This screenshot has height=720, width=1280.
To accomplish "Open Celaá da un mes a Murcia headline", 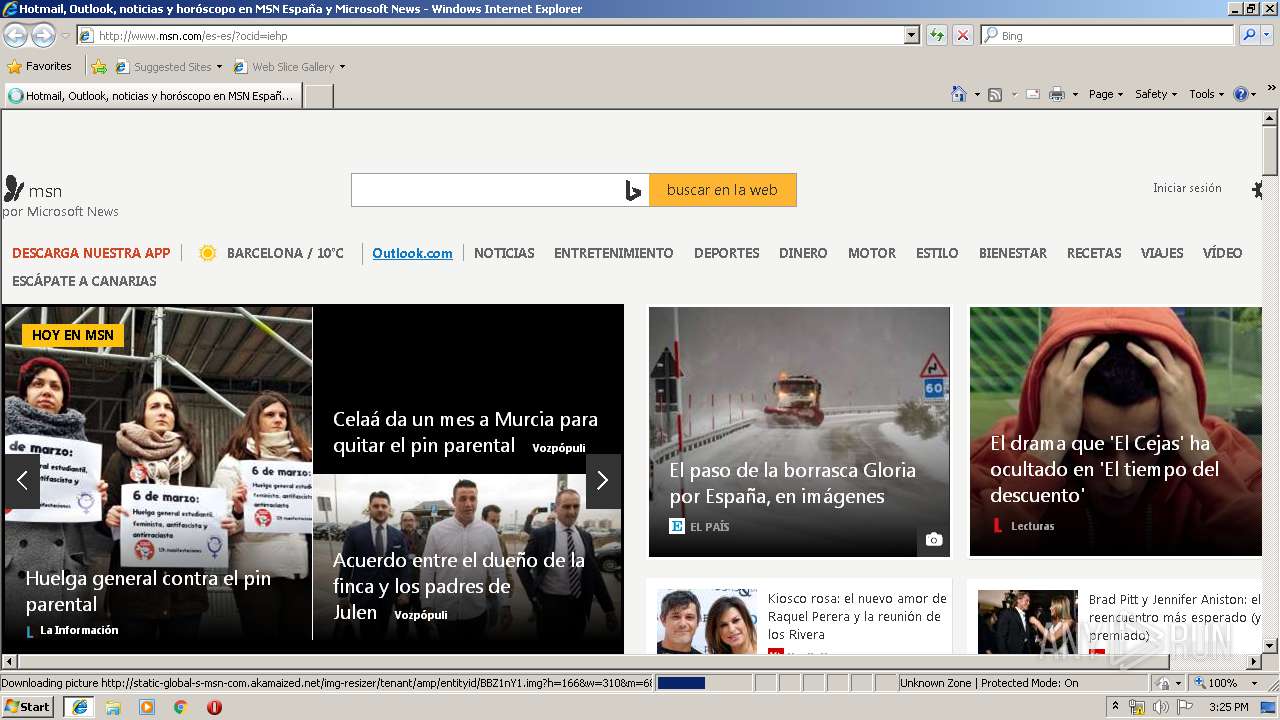I will click(x=465, y=432).
